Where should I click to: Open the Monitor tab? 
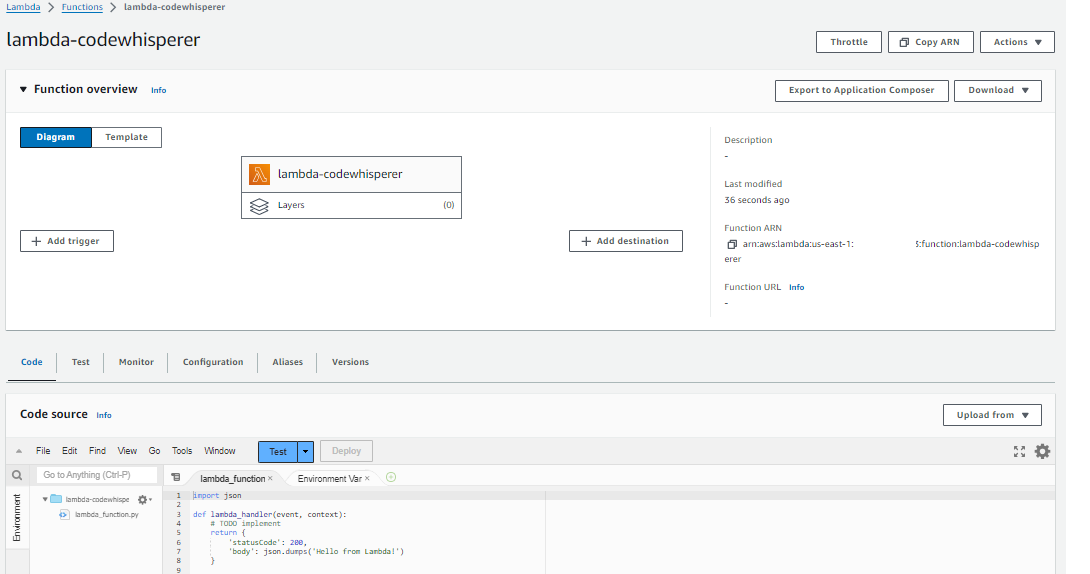pyautogui.click(x=136, y=362)
